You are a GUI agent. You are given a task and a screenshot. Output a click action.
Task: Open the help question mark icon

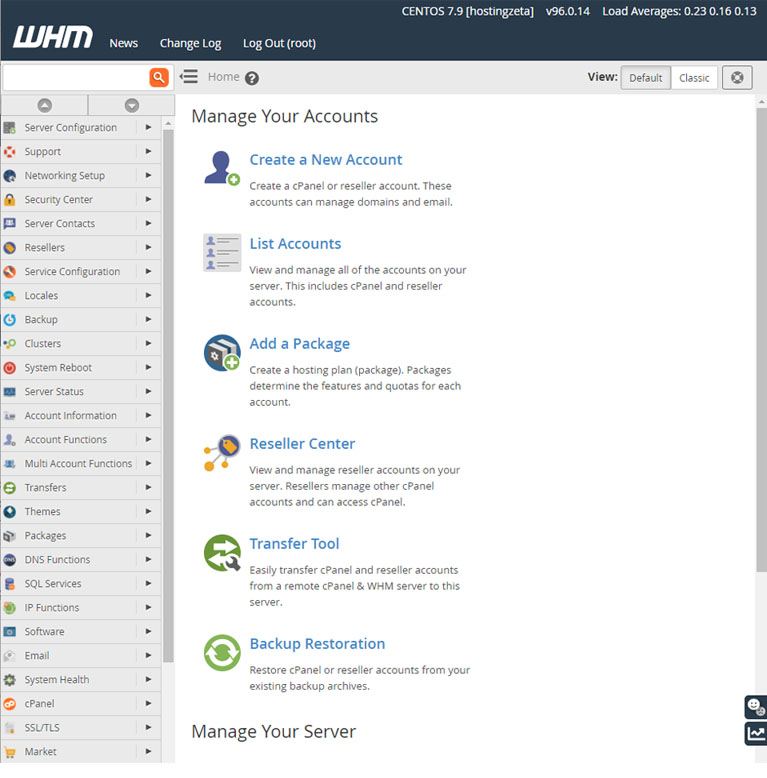coord(252,78)
